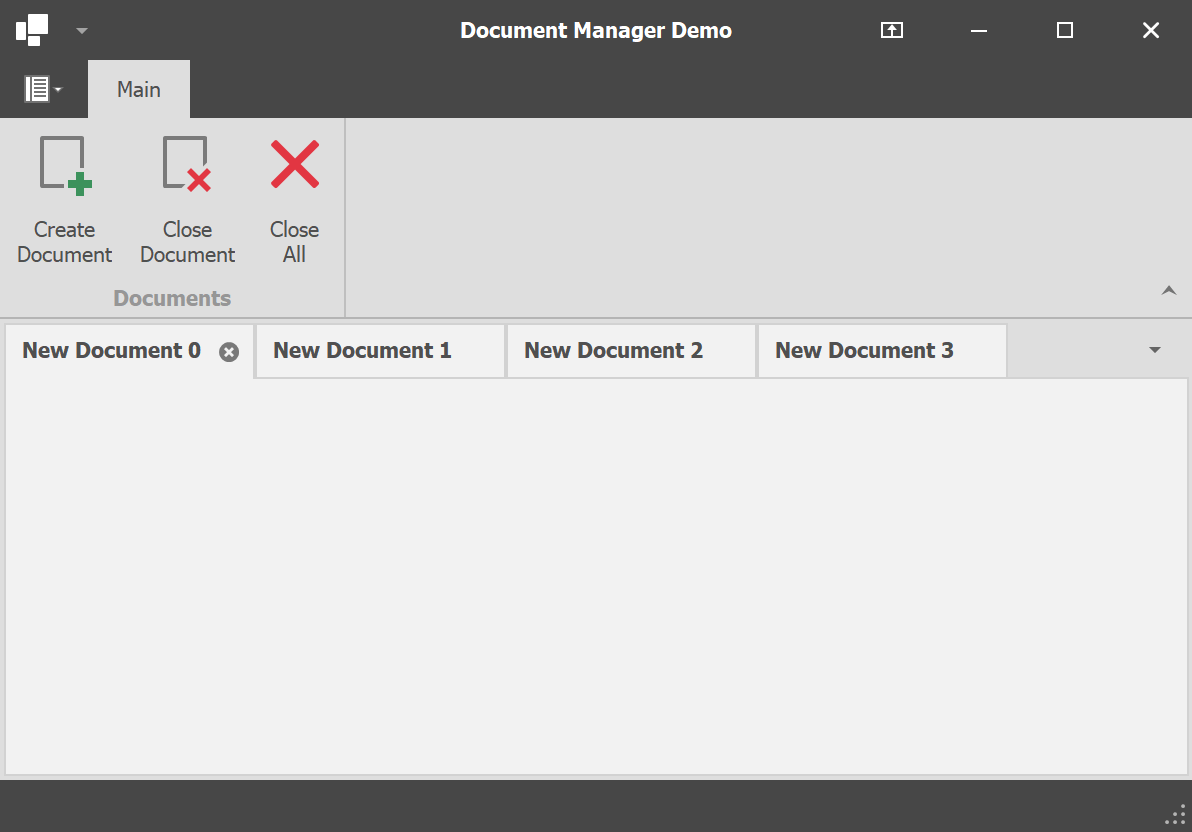Open the title bar icon dropdown arrow
This screenshot has width=1192, height=832.
pos(81,30)
